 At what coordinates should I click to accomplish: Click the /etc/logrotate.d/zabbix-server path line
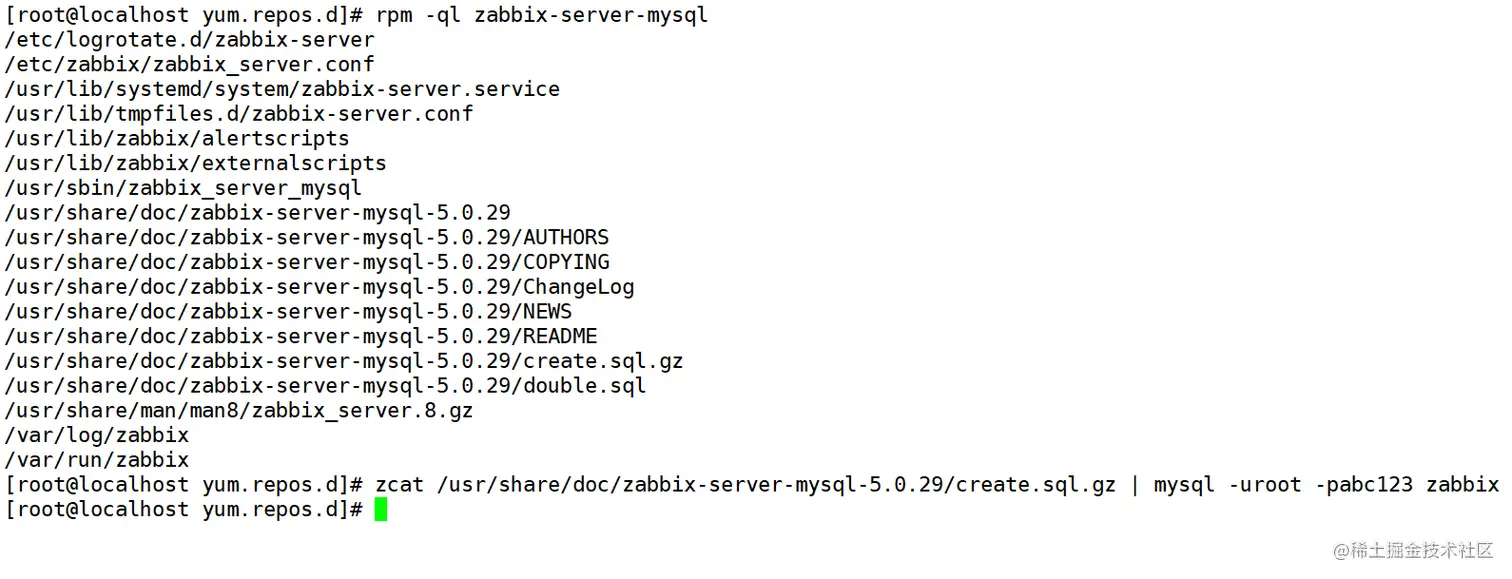tap(190, 41)
